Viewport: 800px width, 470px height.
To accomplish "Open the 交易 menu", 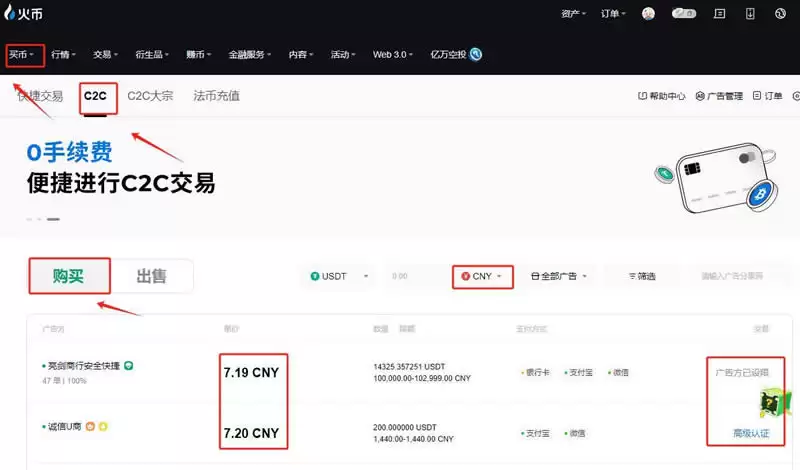I will point(105,54).
